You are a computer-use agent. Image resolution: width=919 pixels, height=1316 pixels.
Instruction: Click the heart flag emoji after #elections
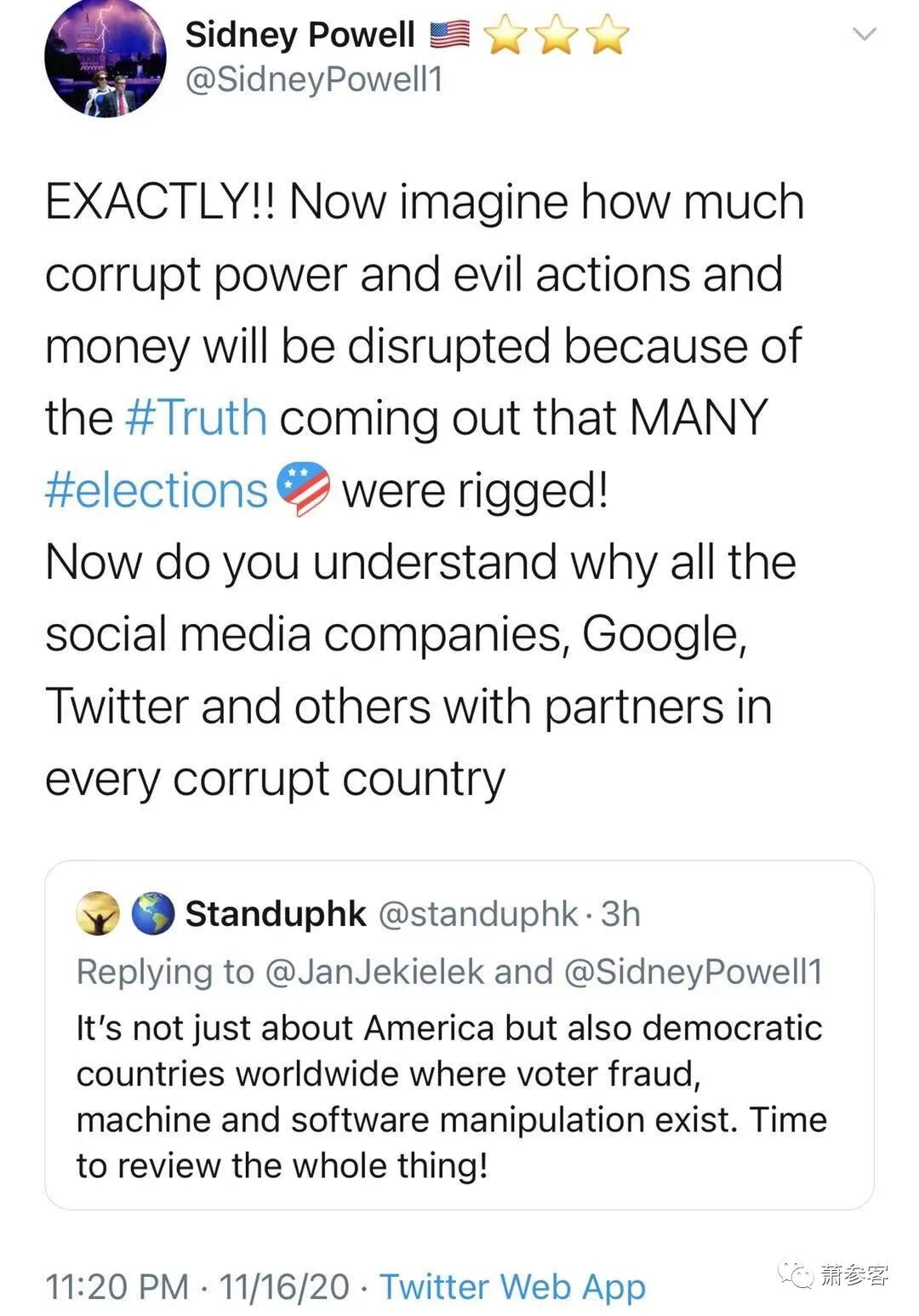pos(303,489)
